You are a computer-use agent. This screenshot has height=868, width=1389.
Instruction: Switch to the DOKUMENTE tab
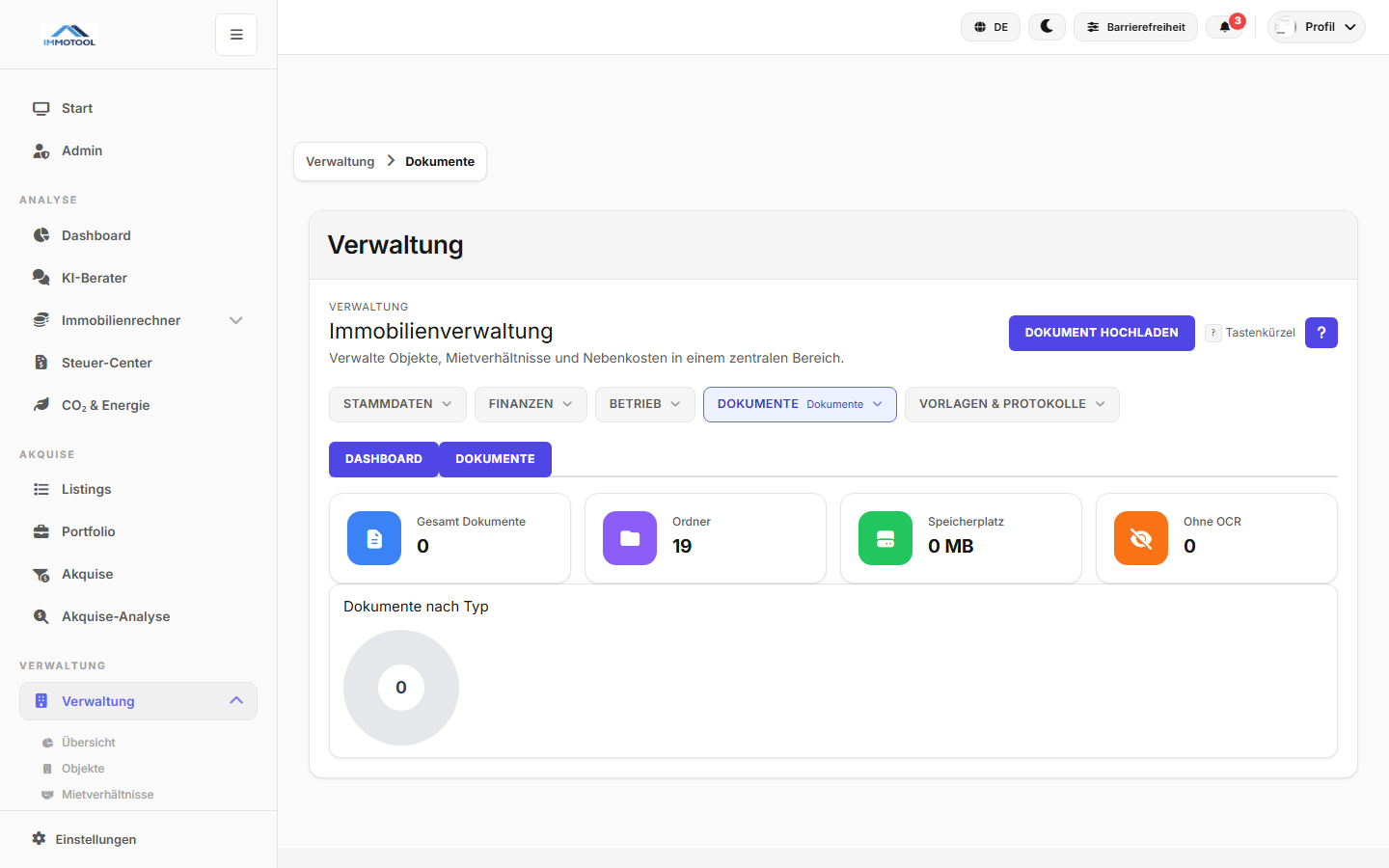tap(495, 459)
